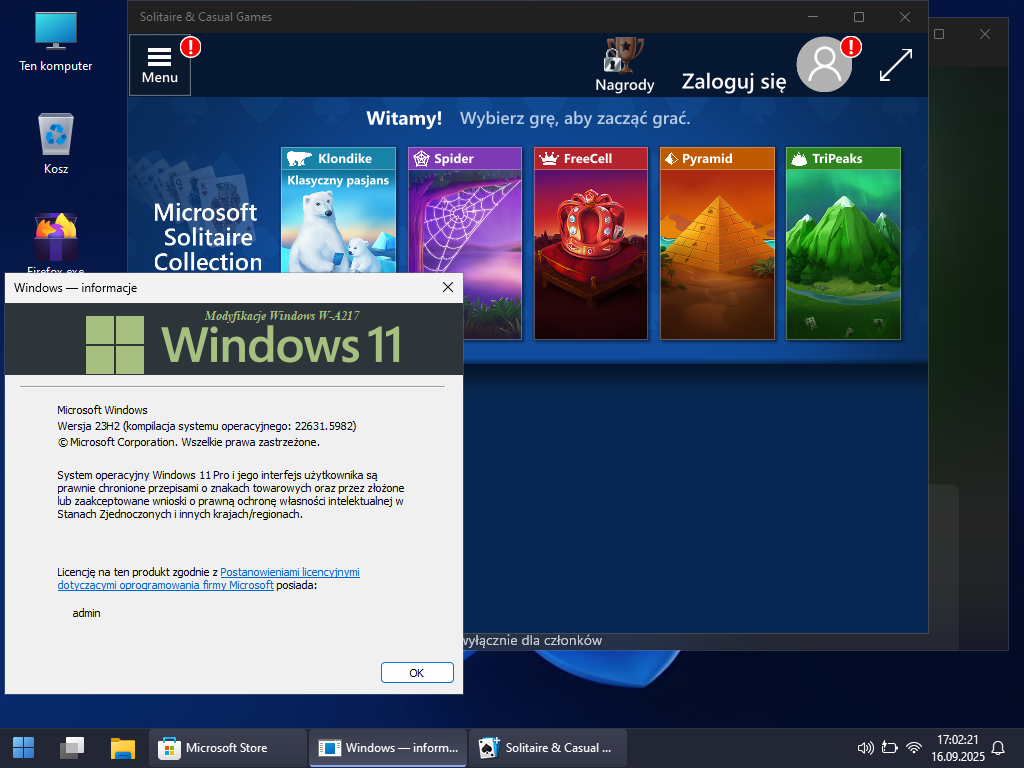Open the volume icon in system tray

865,748
